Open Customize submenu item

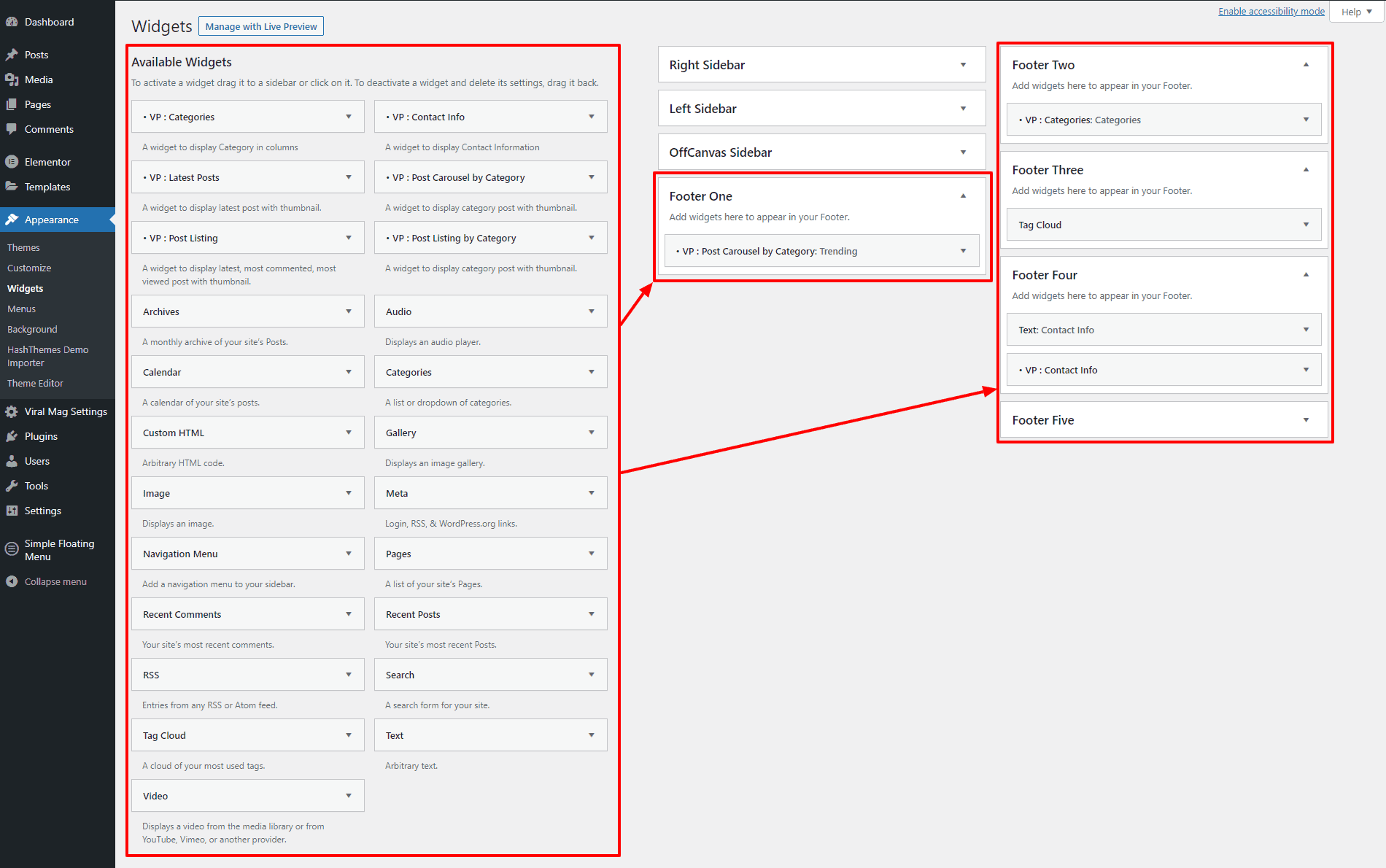[x=29, y=268]
